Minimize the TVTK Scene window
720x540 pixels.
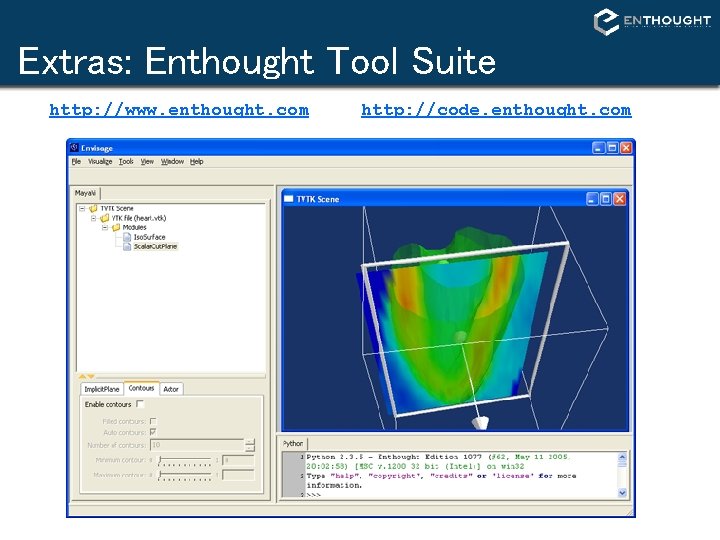592,199
